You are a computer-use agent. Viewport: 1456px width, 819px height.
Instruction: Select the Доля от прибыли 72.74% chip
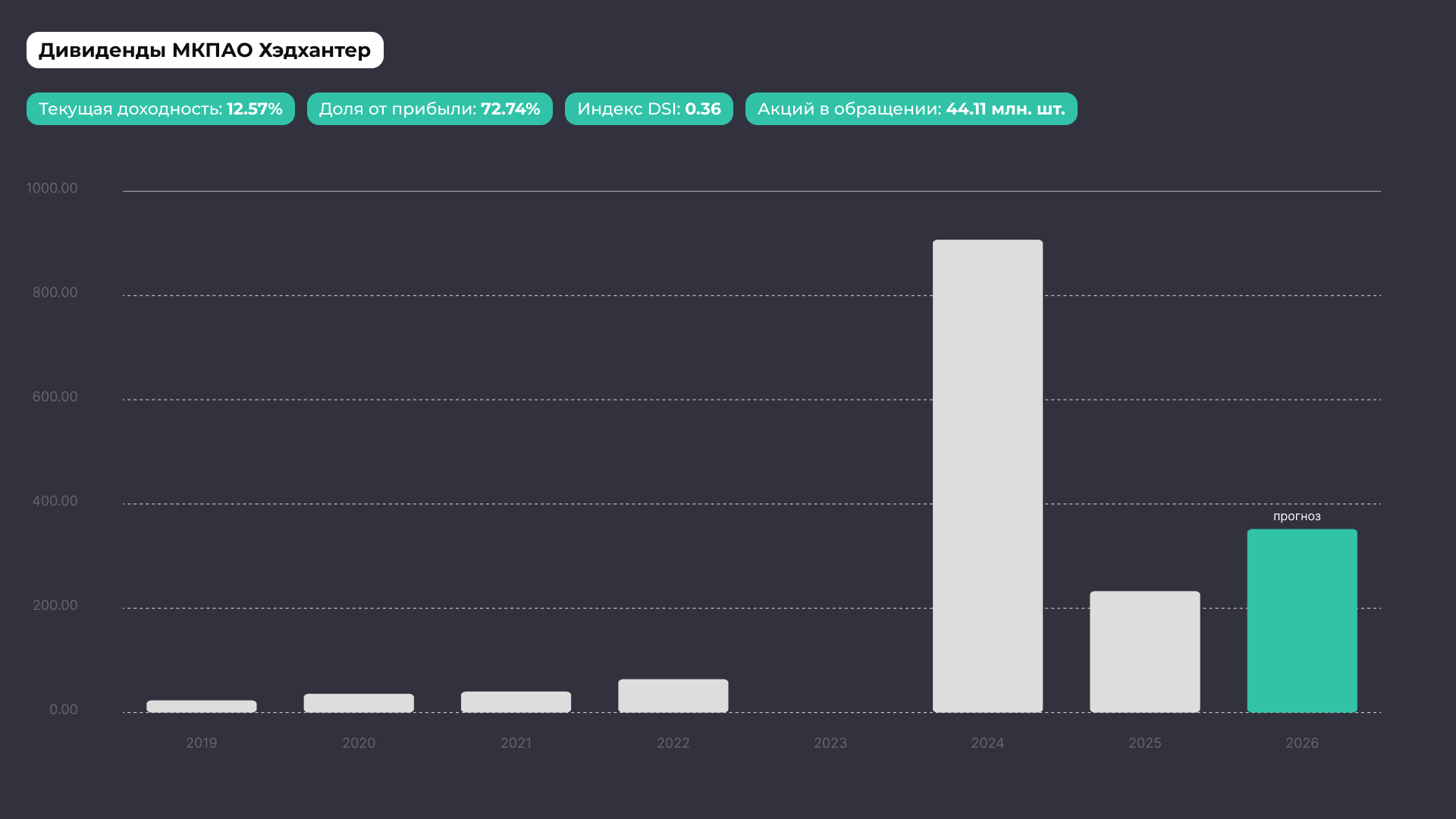click(429, 109)
